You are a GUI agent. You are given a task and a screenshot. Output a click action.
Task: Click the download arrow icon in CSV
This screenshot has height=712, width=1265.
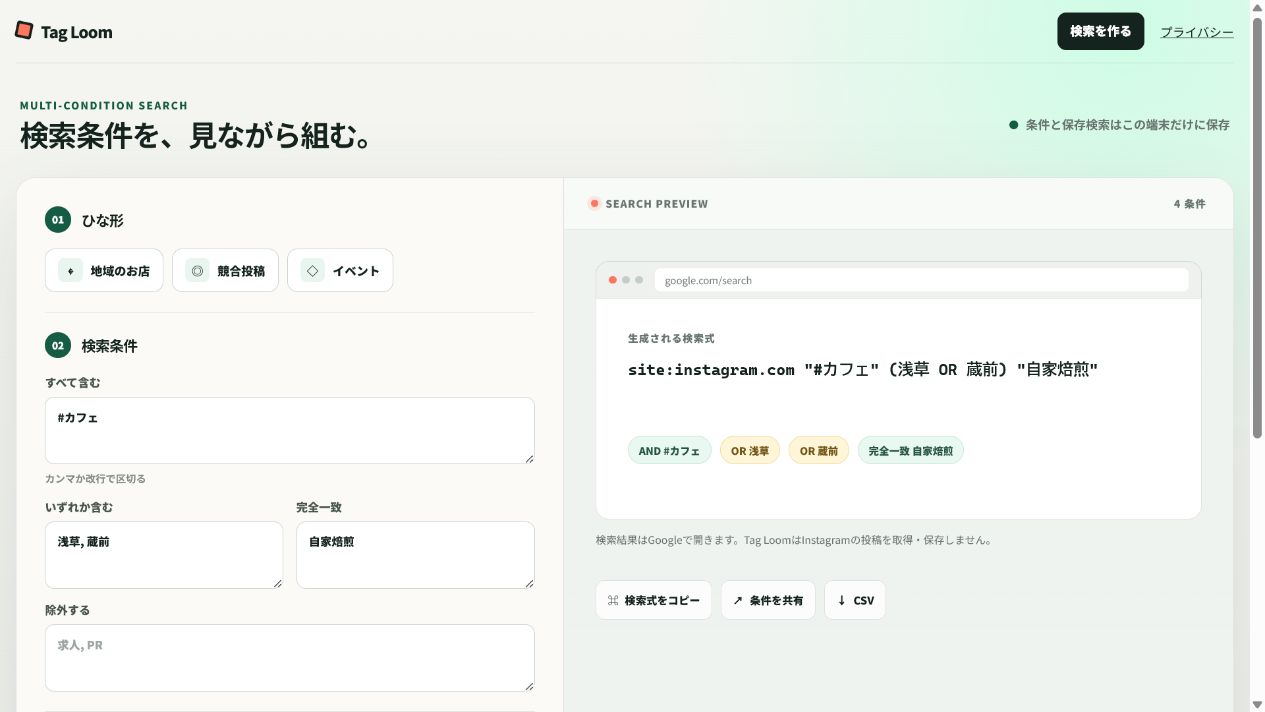(x=841, y=600)
